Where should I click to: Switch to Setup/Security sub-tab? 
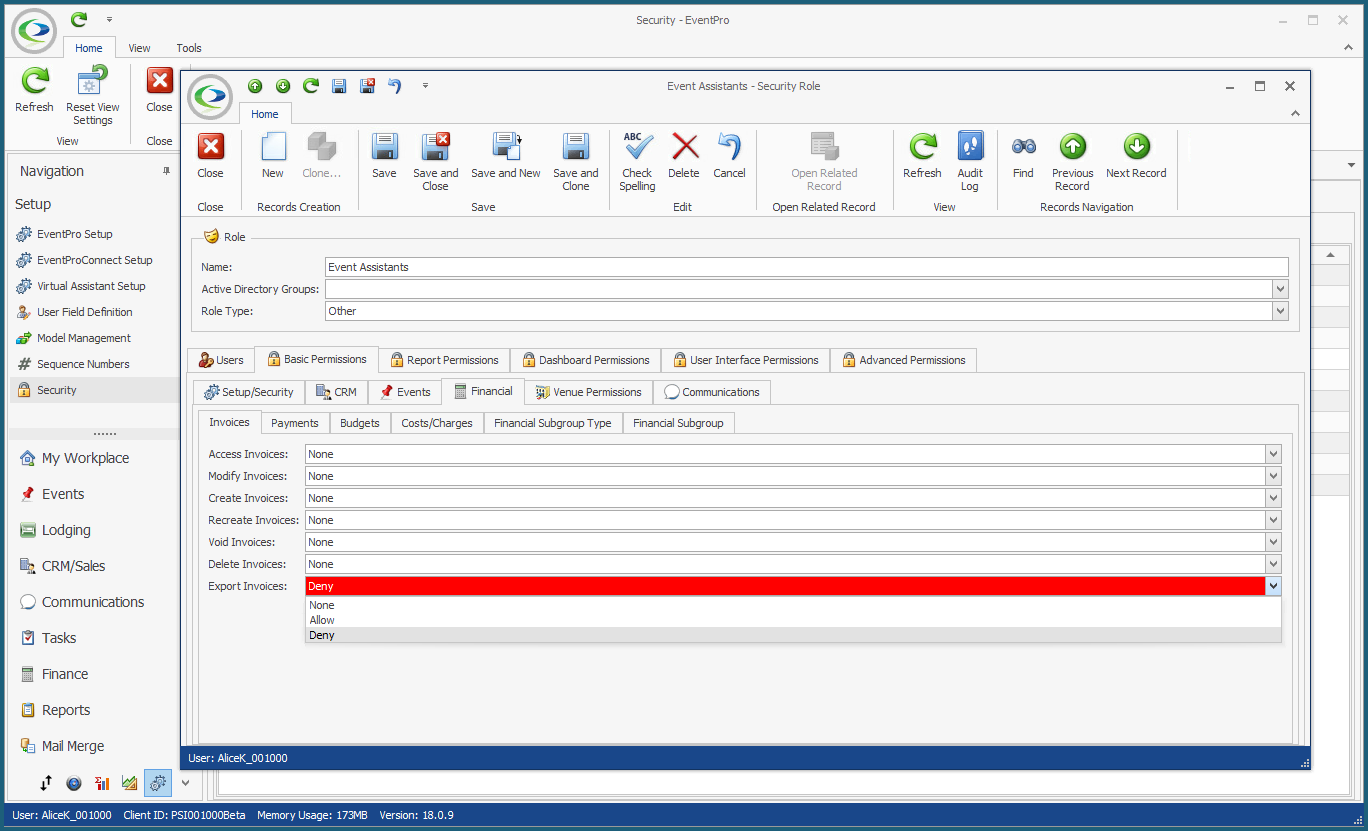coord(249,392)
